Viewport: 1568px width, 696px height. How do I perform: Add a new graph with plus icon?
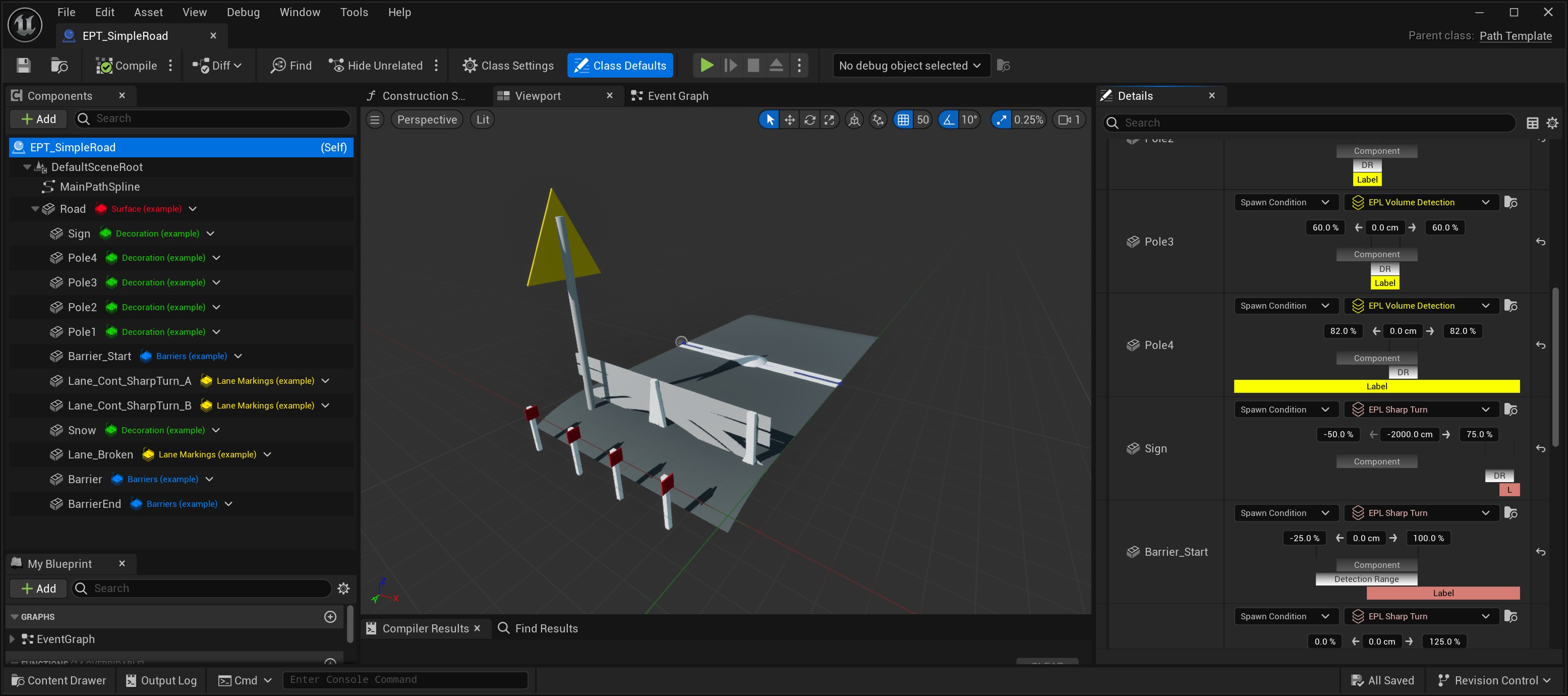[330, 617]
